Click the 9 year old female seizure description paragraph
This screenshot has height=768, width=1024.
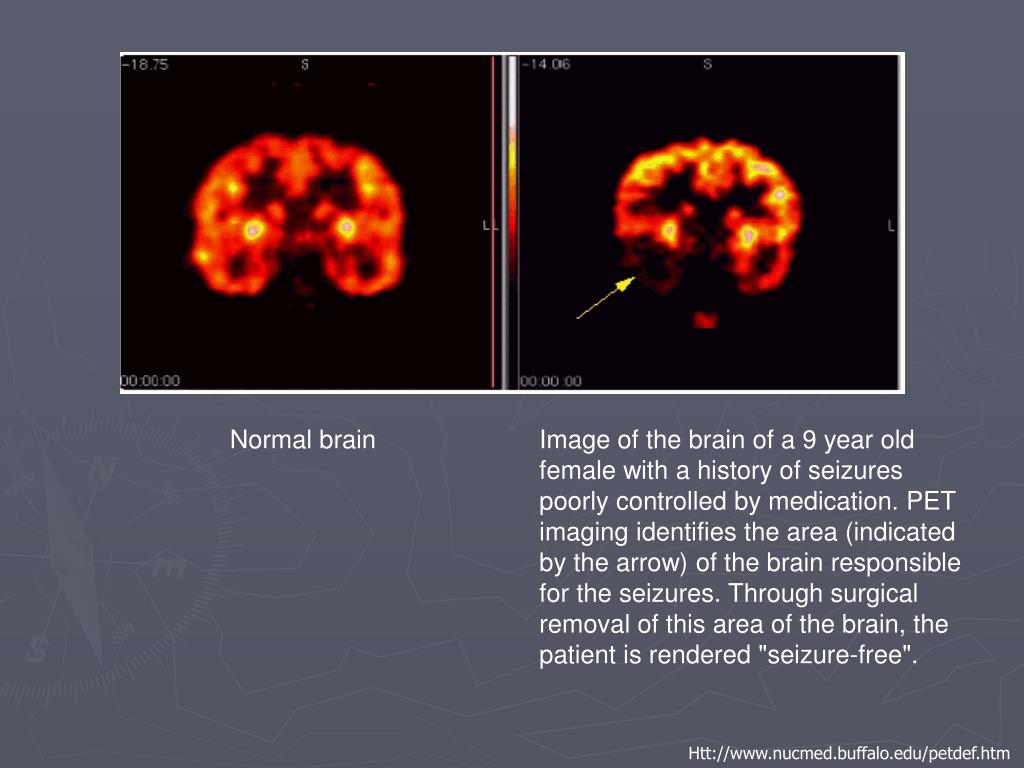tap(750, 547)
